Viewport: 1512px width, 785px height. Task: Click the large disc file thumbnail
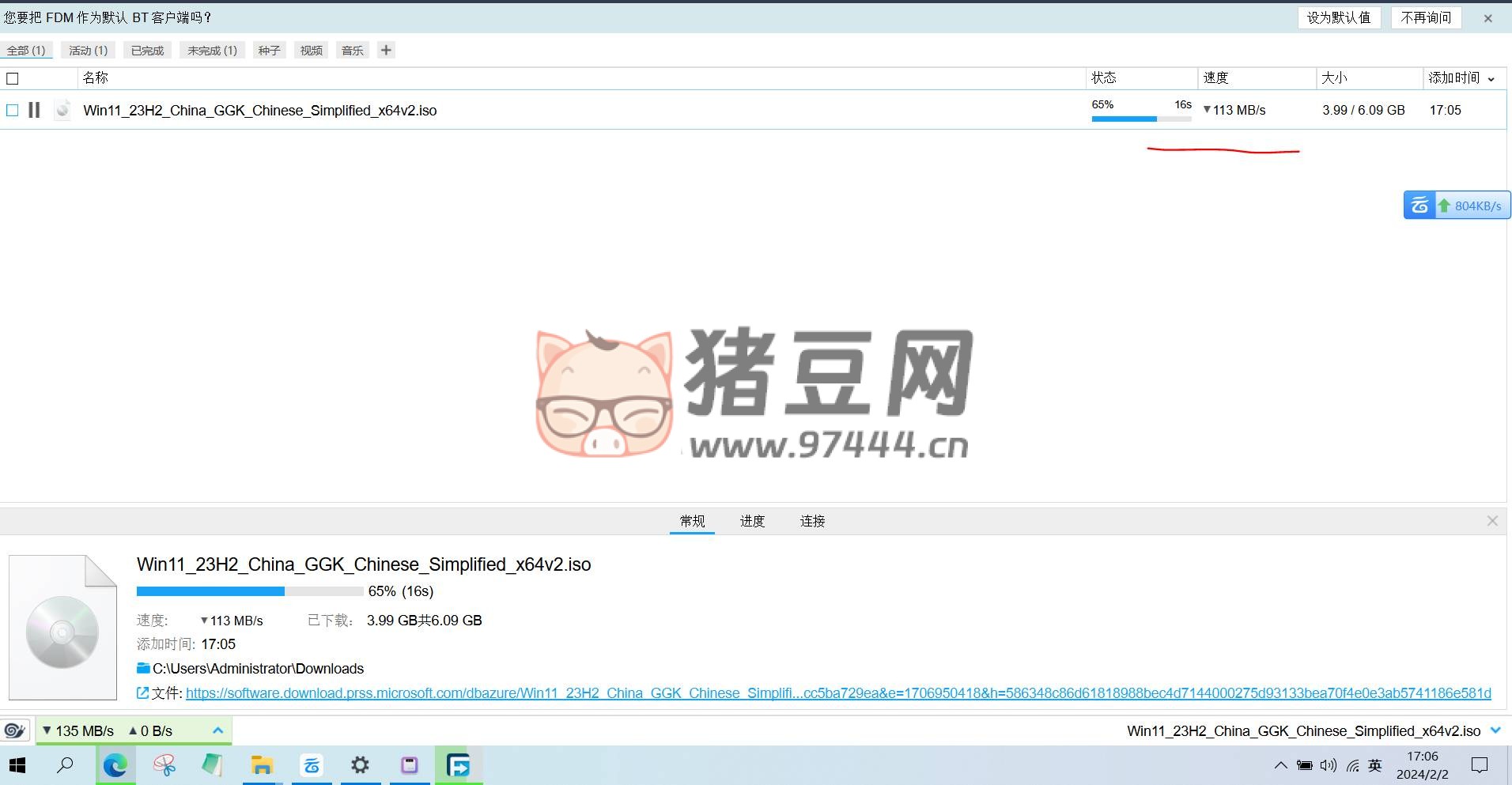point(62,628)
